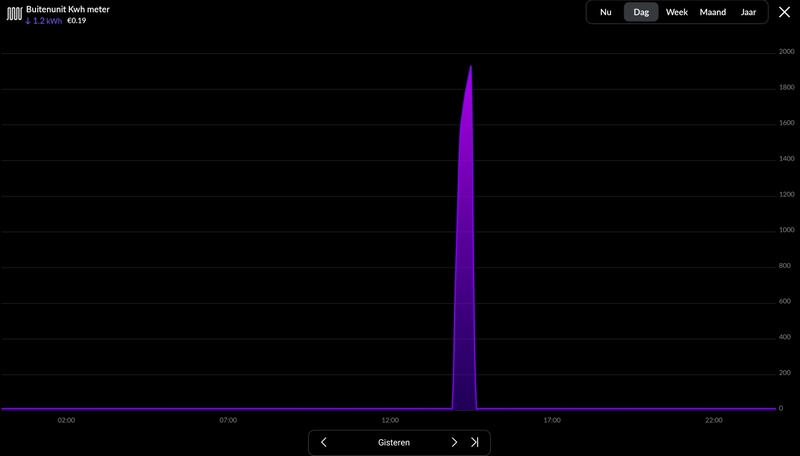
Task: Switch to the Week view
Action: 677,12
